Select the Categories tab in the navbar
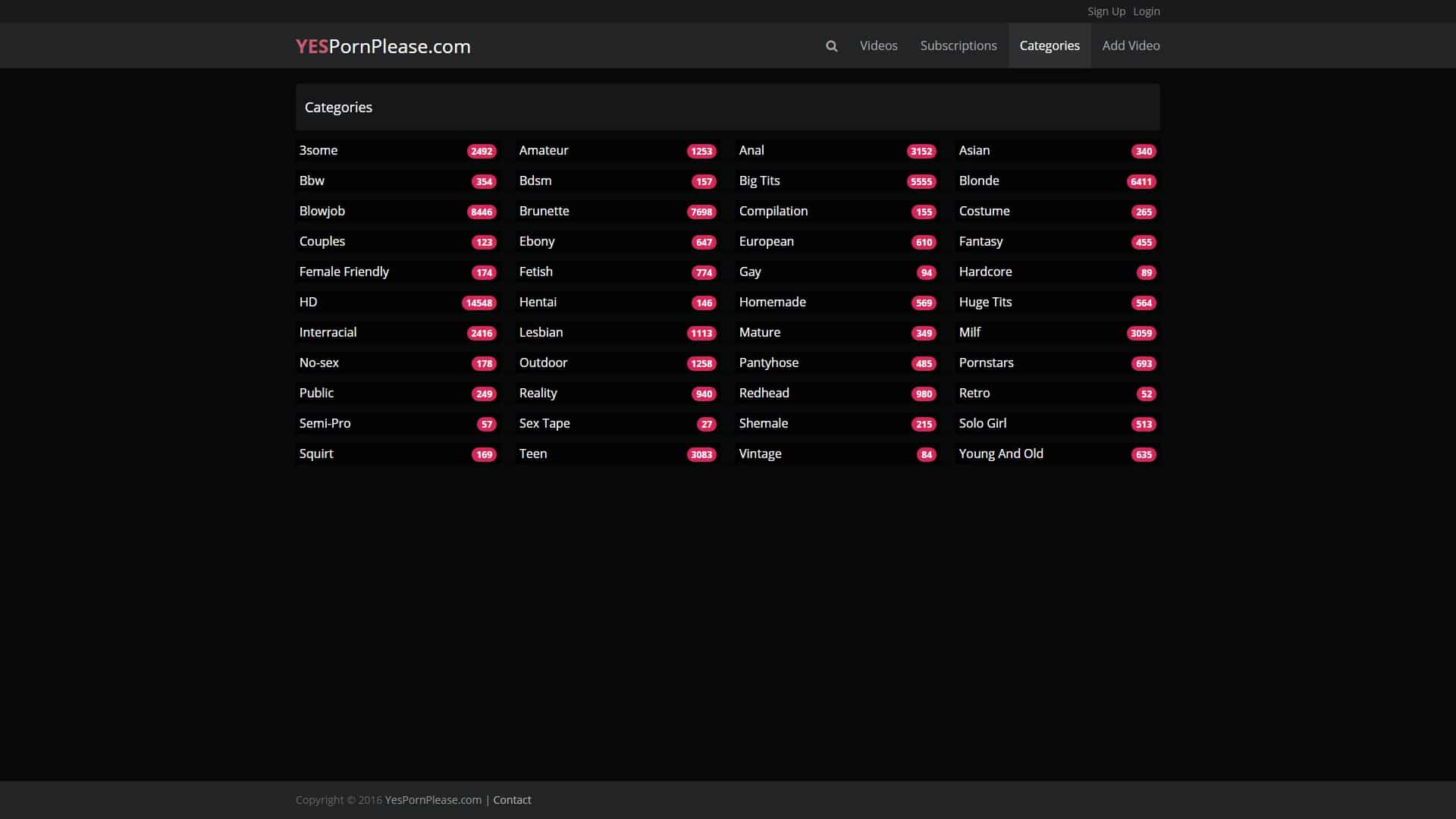 point(1049,45)
